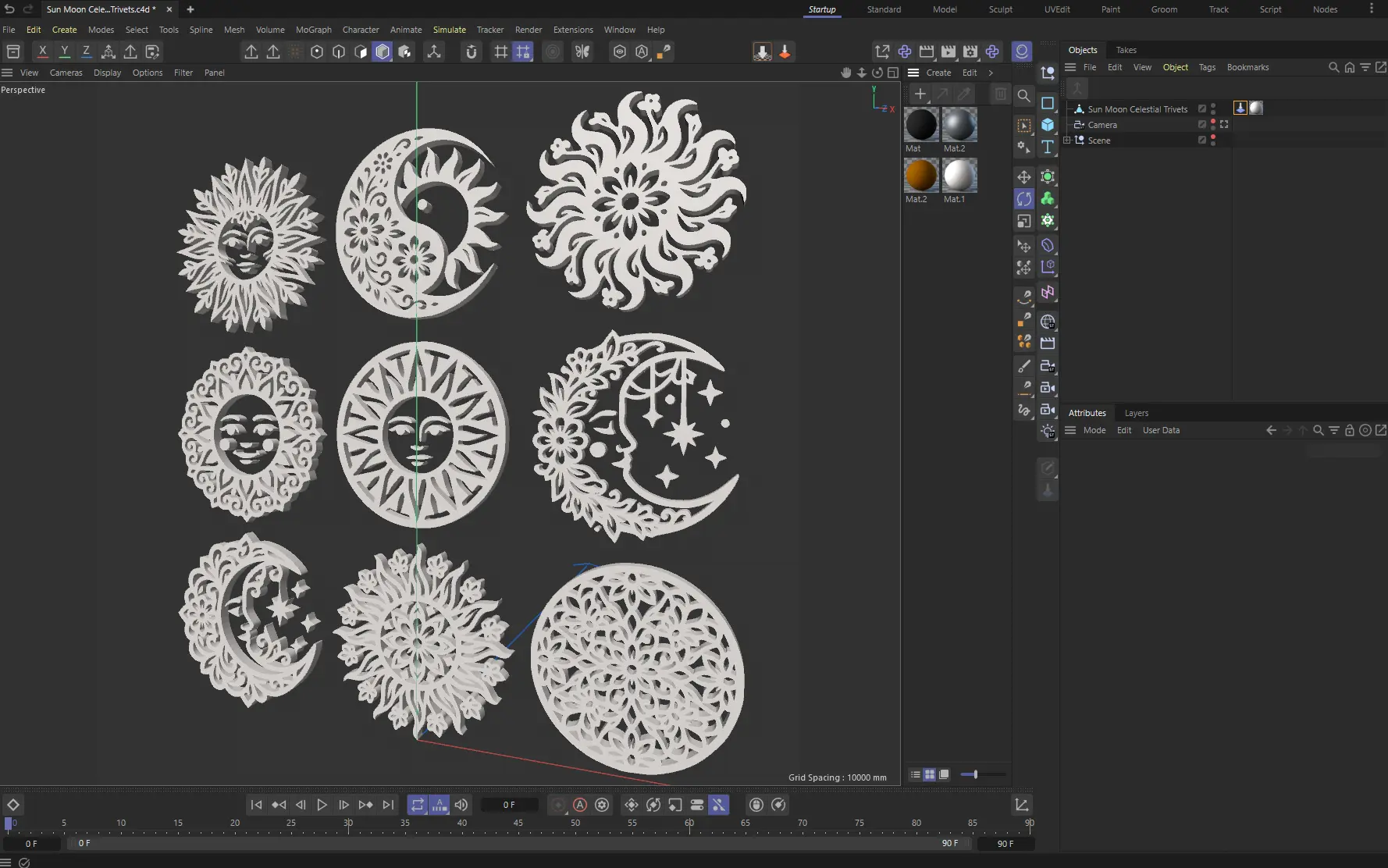Viewport: 1388px width, 868px height.
Task: Open Attributes manager hamburger menu
Action: click(1070, 430)
